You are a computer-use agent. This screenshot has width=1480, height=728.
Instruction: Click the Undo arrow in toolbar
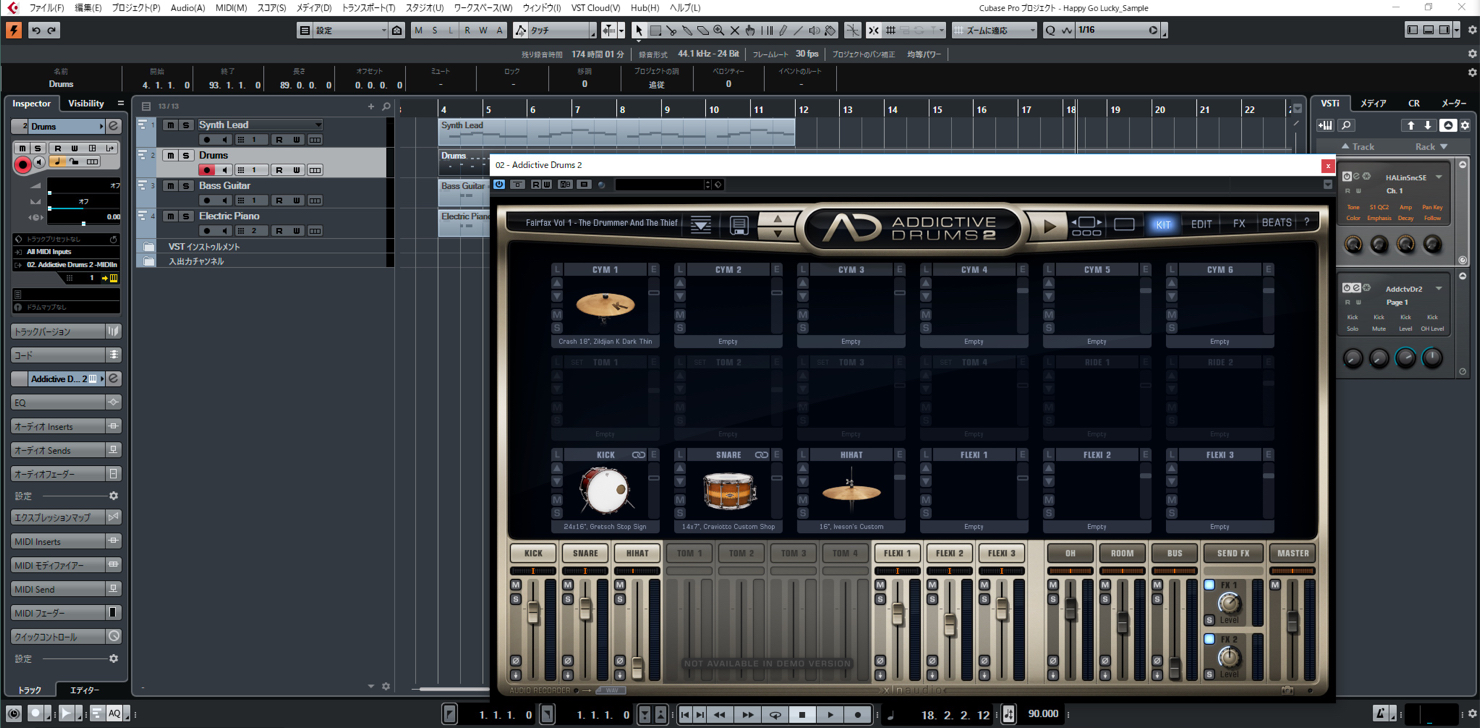pos(36,31)
